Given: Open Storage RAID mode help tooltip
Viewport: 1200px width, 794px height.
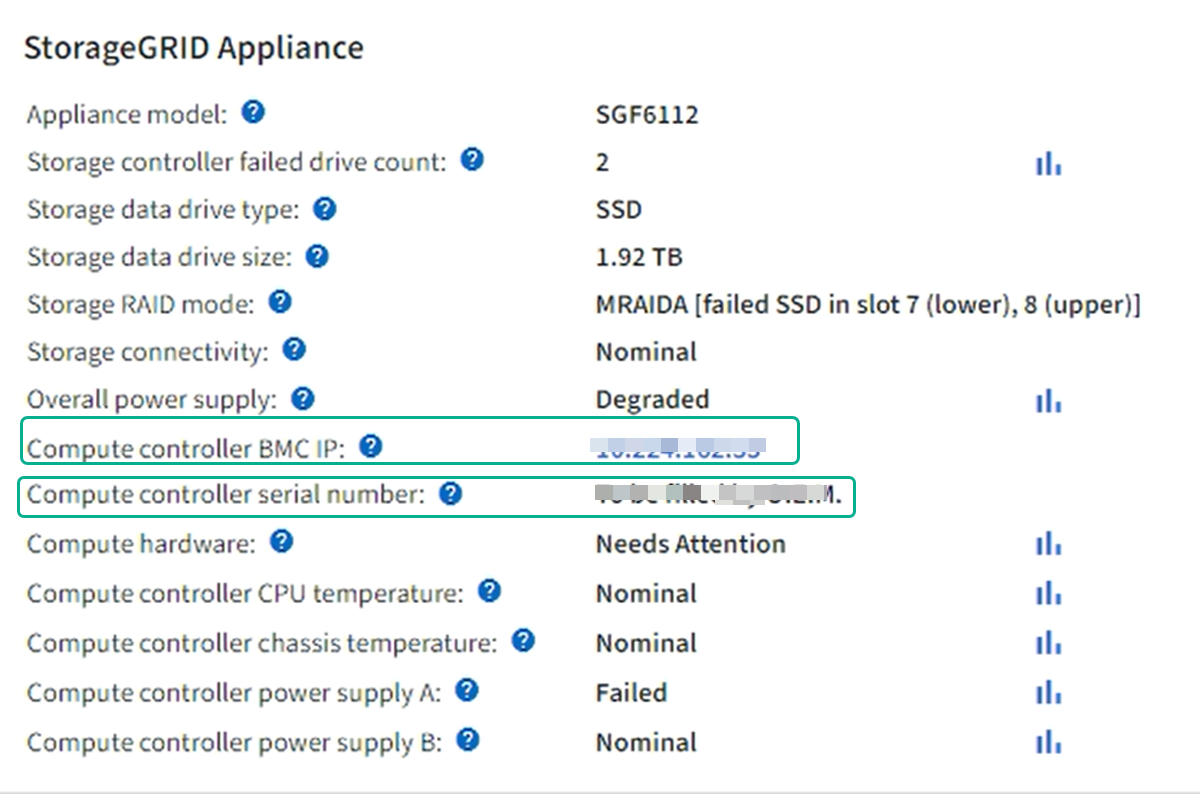Looking at the screenshot, I should click(x=280, y=302).
